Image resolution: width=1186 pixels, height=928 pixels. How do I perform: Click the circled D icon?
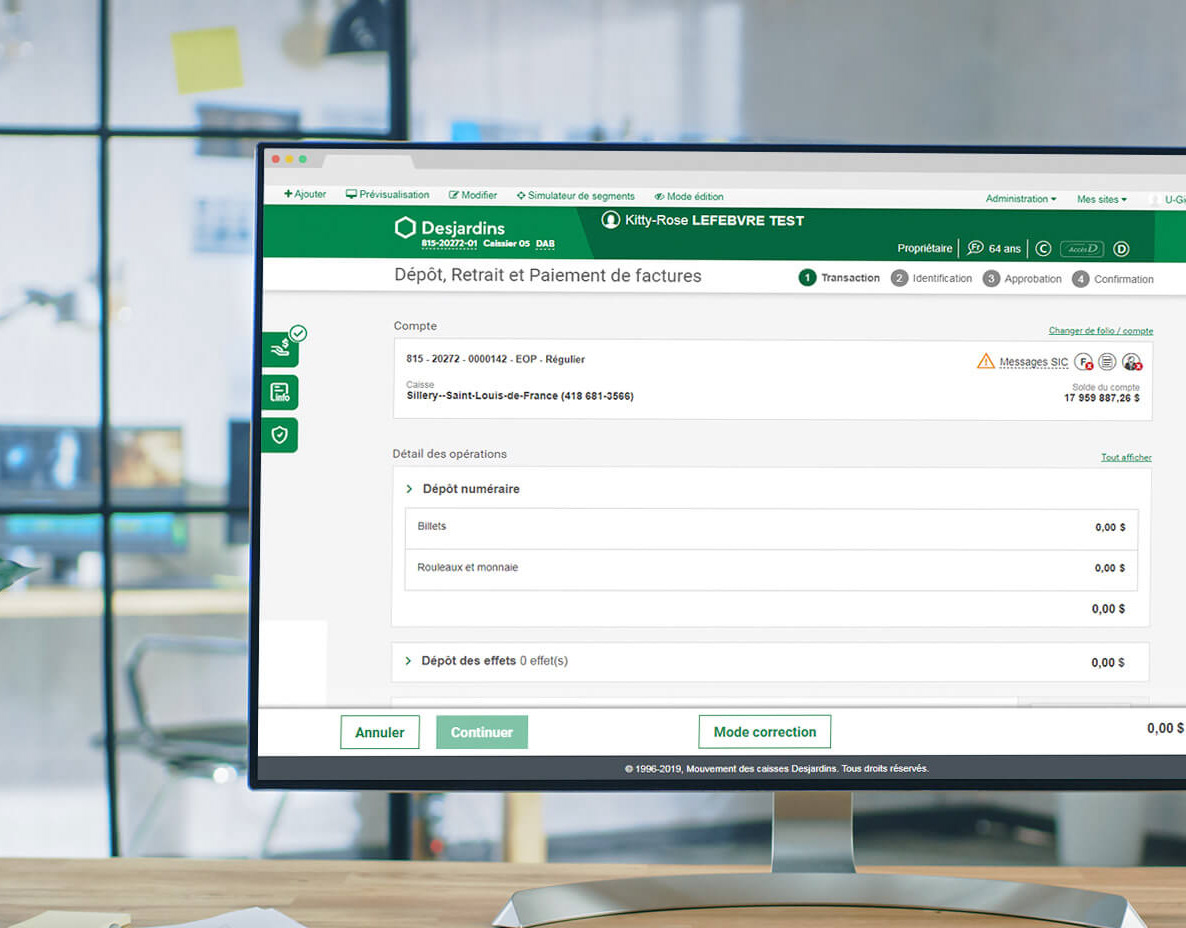tap(1122, 249)
